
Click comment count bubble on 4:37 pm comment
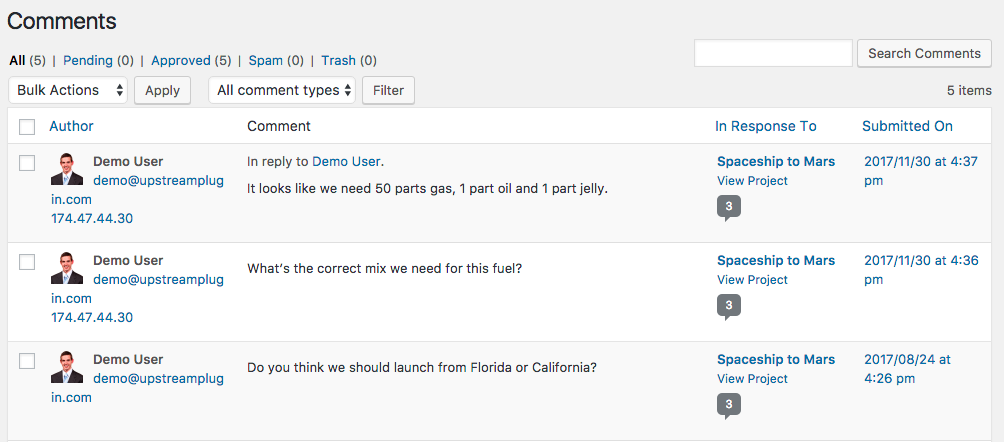[729, 207]
